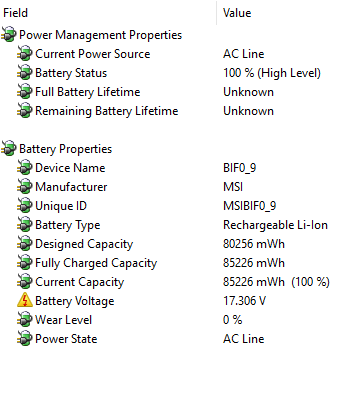The height and width of the screenshot is (397, 364).
Task: Click the icon beside Power State
Action: [x=25, y=339]
